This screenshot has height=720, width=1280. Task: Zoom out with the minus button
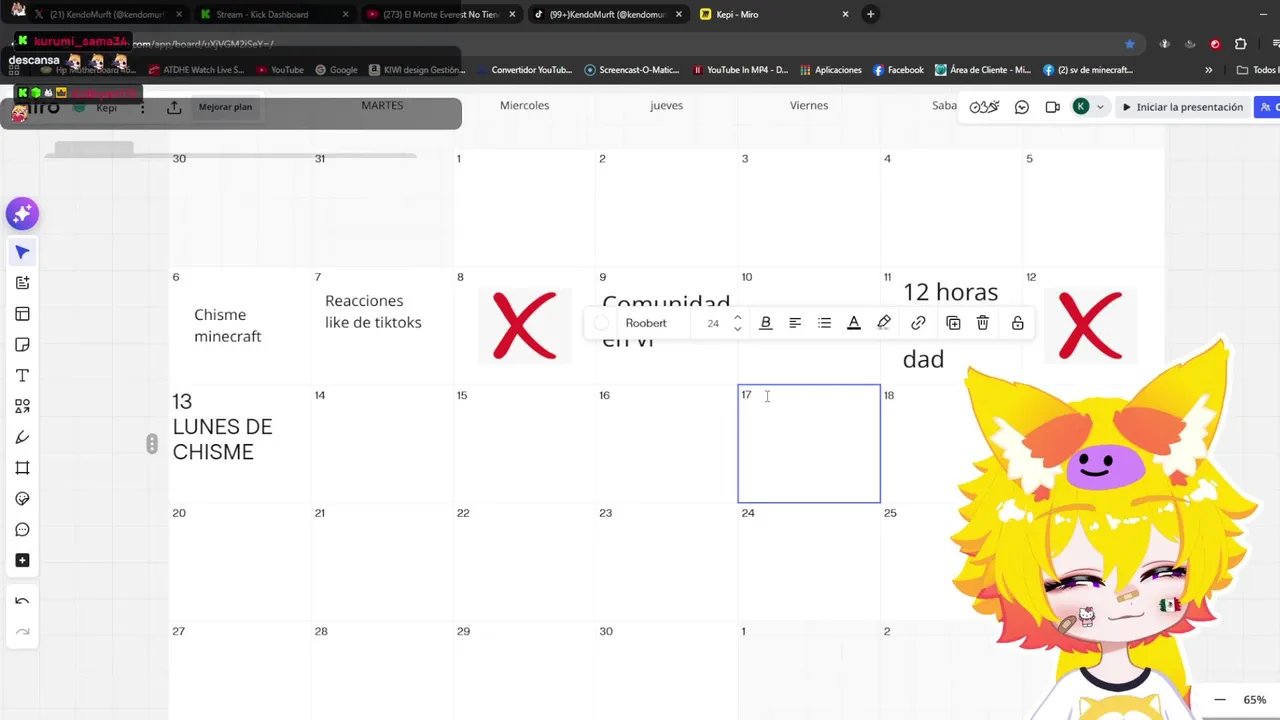click(x=1219, y=700)
